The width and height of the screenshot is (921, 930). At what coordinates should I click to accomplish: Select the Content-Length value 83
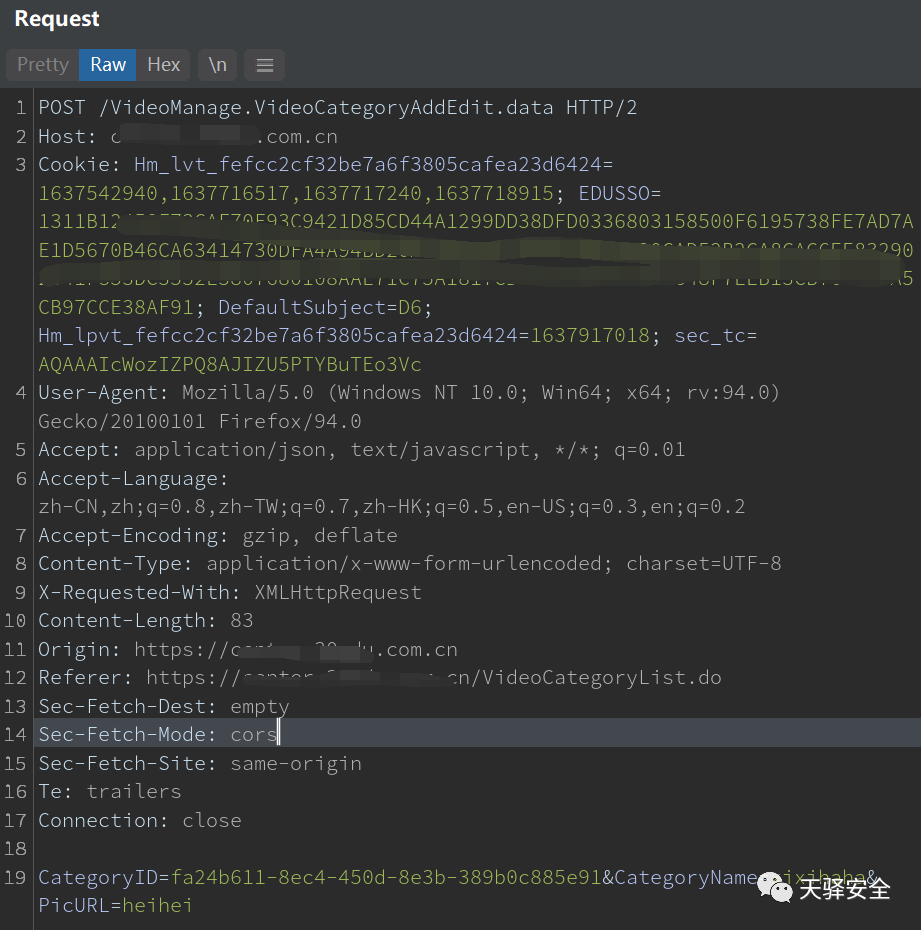(241, 621)
